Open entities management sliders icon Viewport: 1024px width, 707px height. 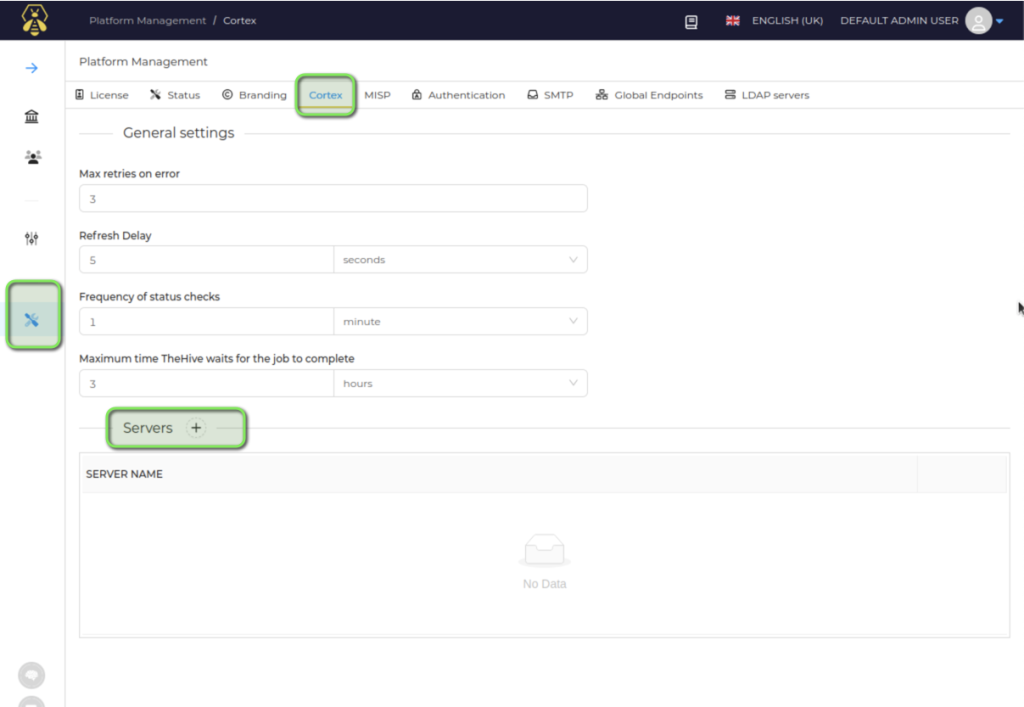31,238
